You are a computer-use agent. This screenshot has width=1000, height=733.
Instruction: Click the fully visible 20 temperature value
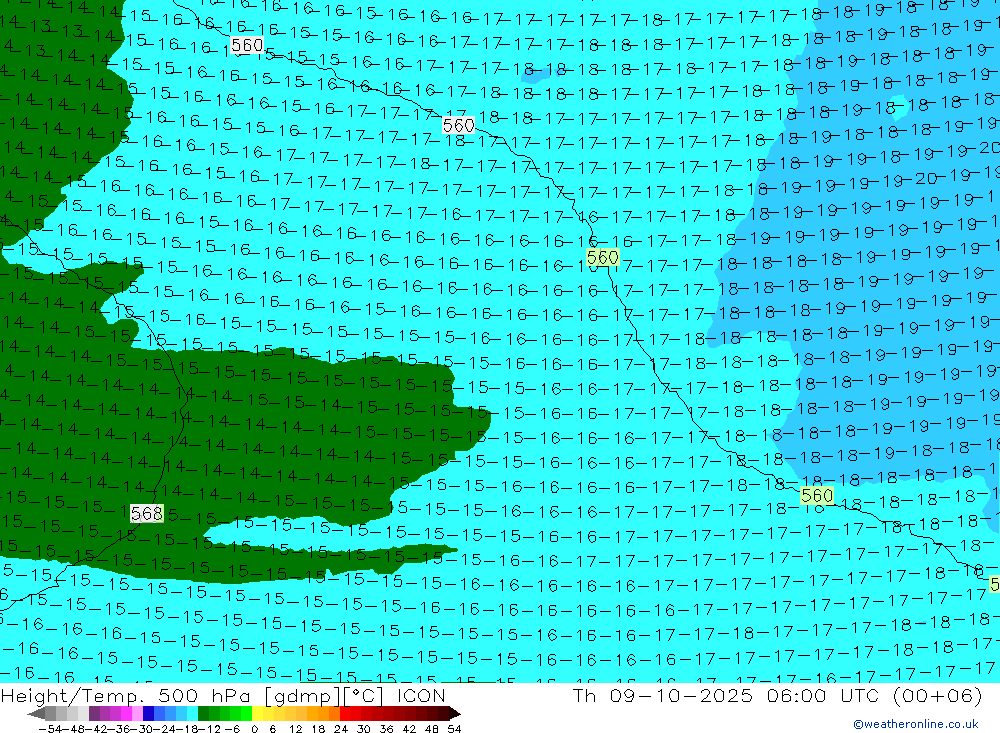click(925, 179)
